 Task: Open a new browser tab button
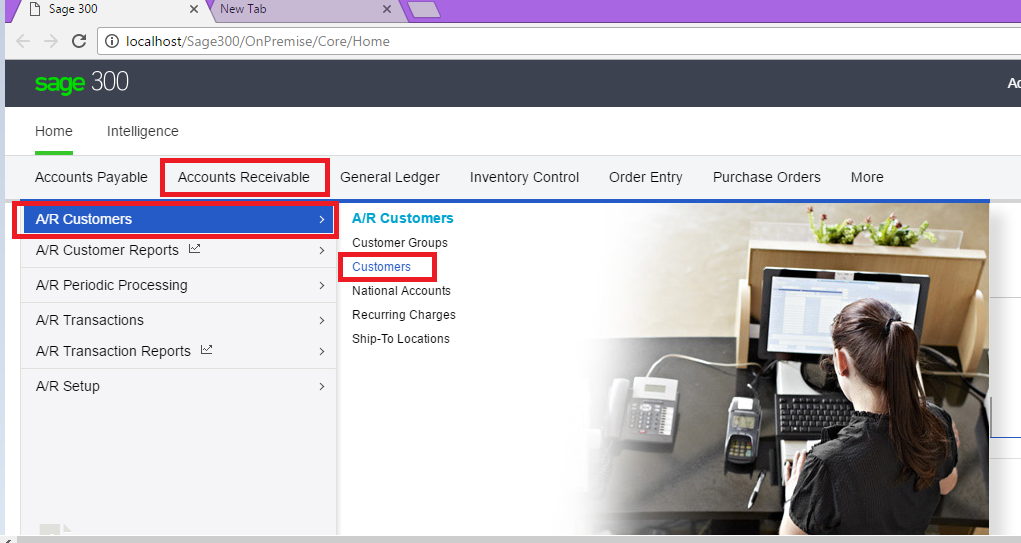(424, 9)
